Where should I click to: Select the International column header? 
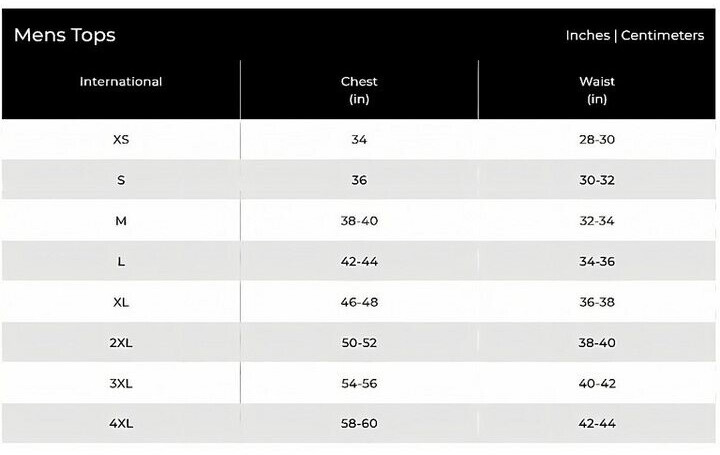click(121, 81)
